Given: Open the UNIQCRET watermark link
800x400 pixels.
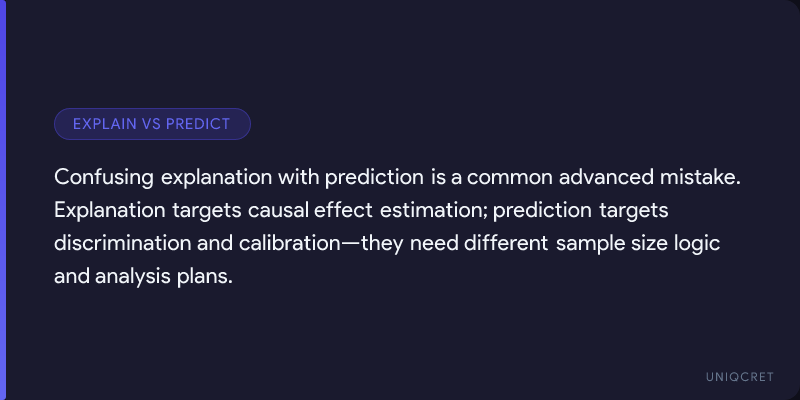Looking at the screenshot, I should 737,374.
